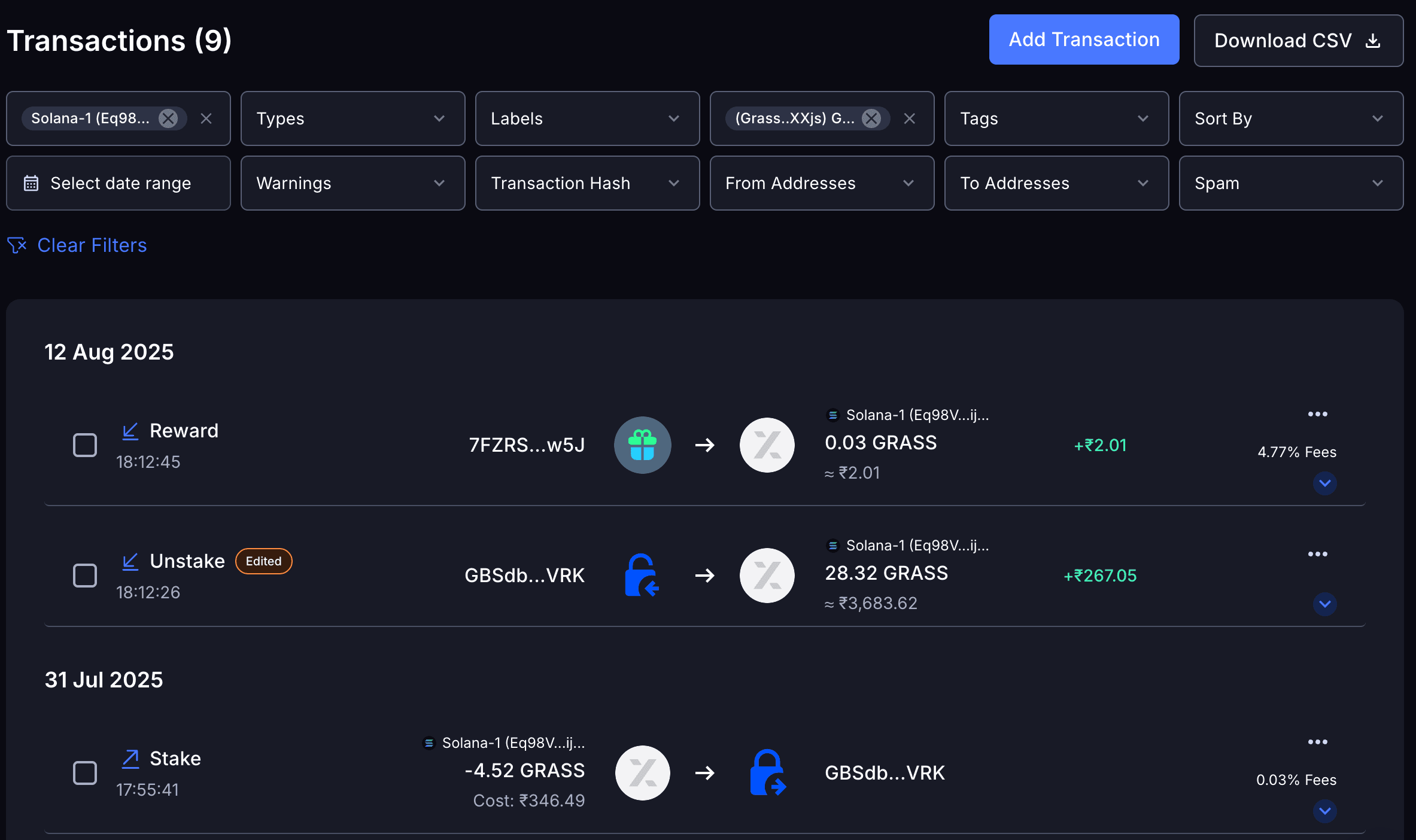This screenshot has width=1416, height=840.
Task: Select the Unstake transaction checkbox
Action: coord(85,576)
